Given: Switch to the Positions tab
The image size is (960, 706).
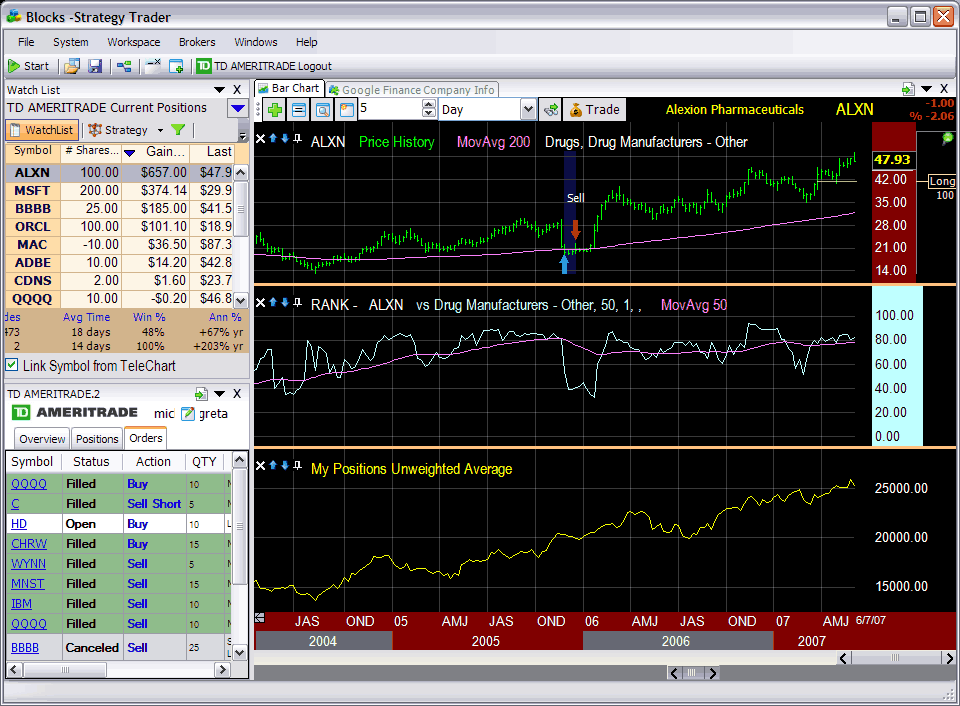Looking at the screenshot, I should [97, 438].
